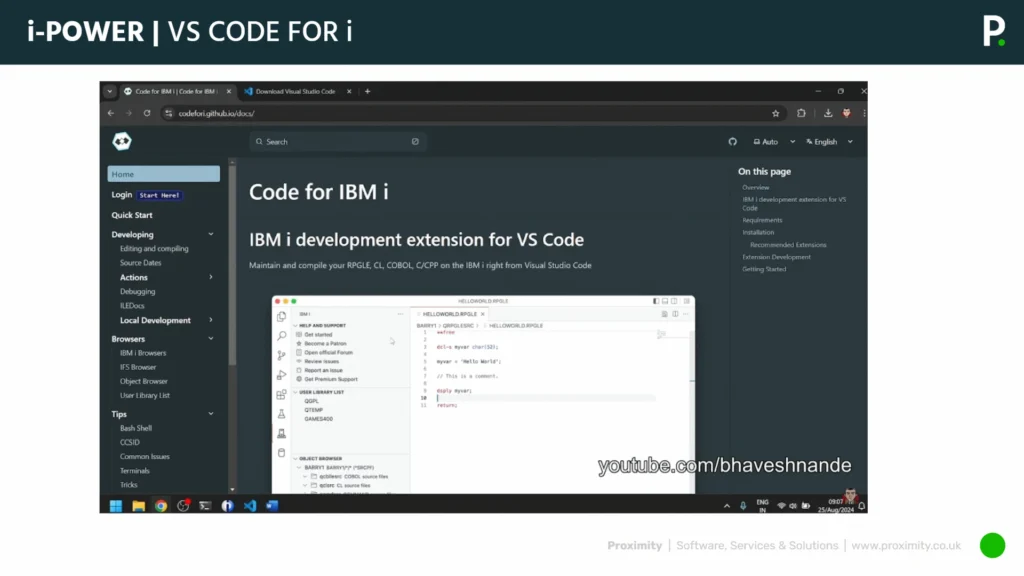
Task: Click the docs Search input field
Action: pos(338,142)
